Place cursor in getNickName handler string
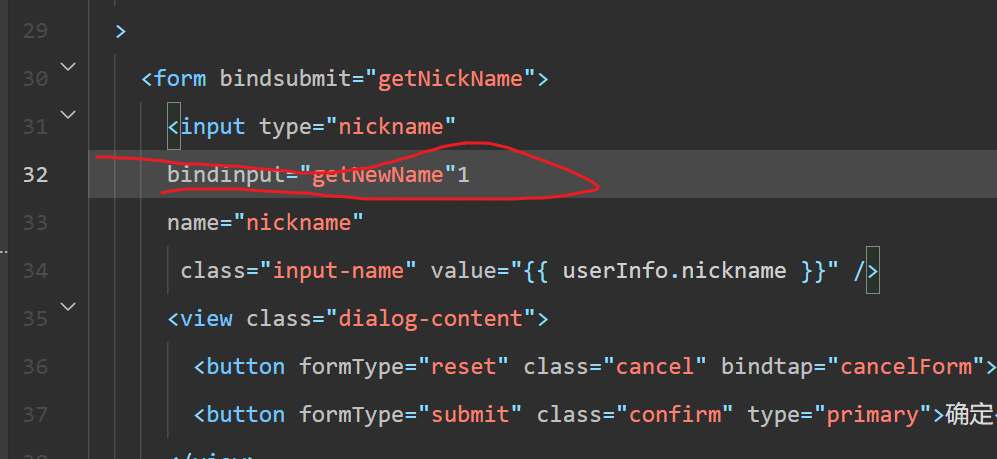 [450, 79]
